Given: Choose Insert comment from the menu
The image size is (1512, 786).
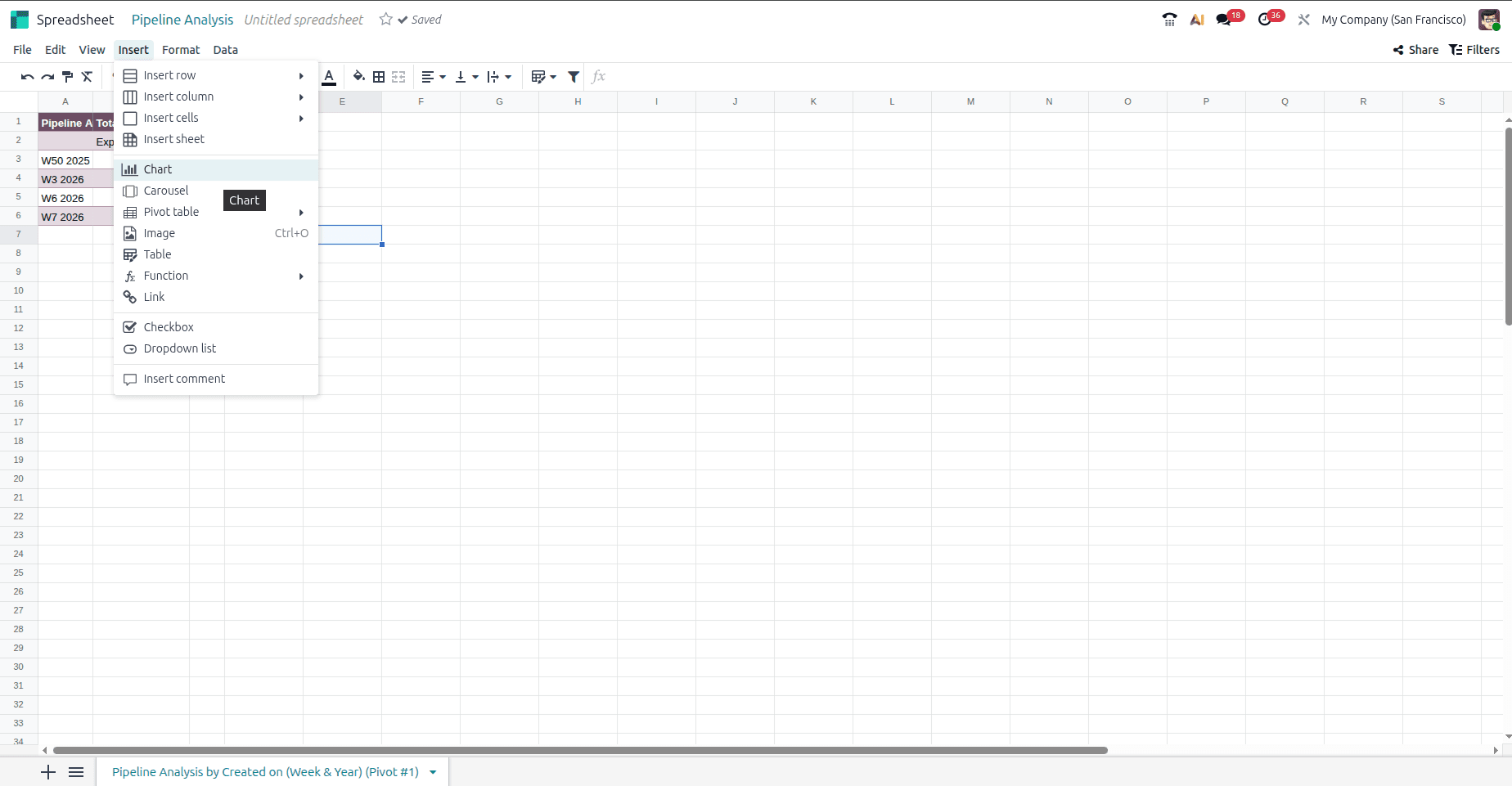Looking at the screenshot, I should 216,379.
